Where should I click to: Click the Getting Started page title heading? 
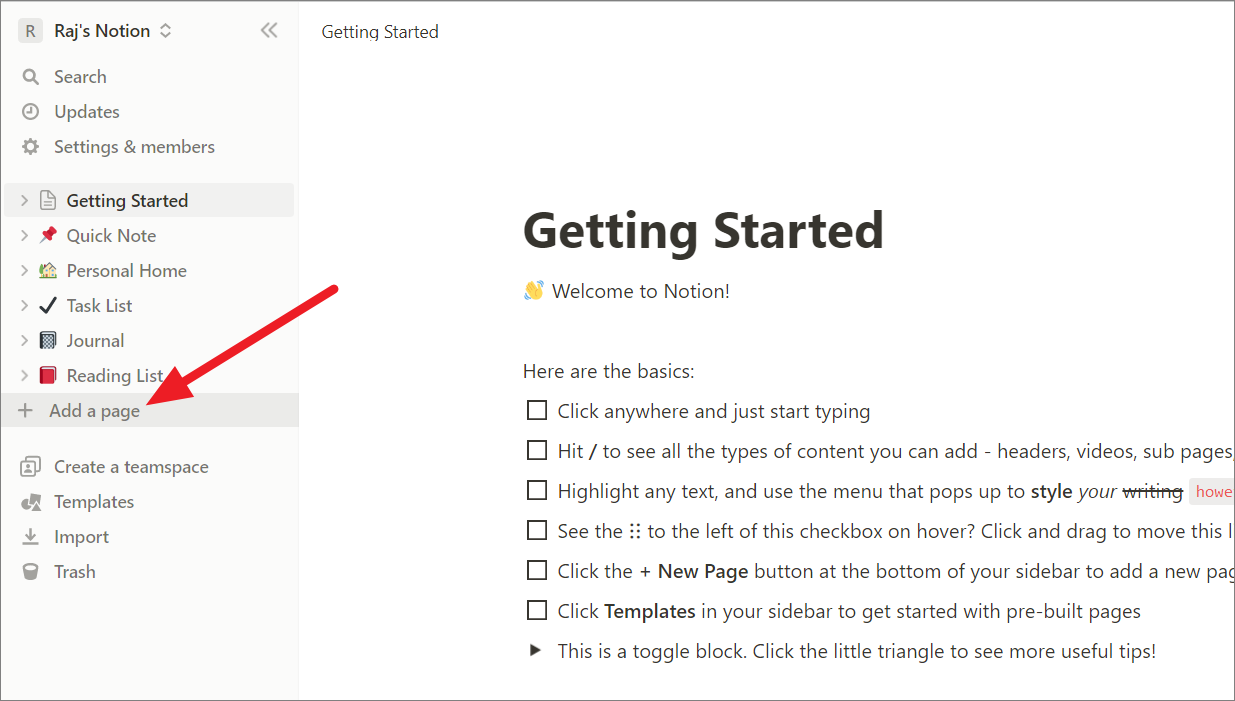click(x=703, y=230)
